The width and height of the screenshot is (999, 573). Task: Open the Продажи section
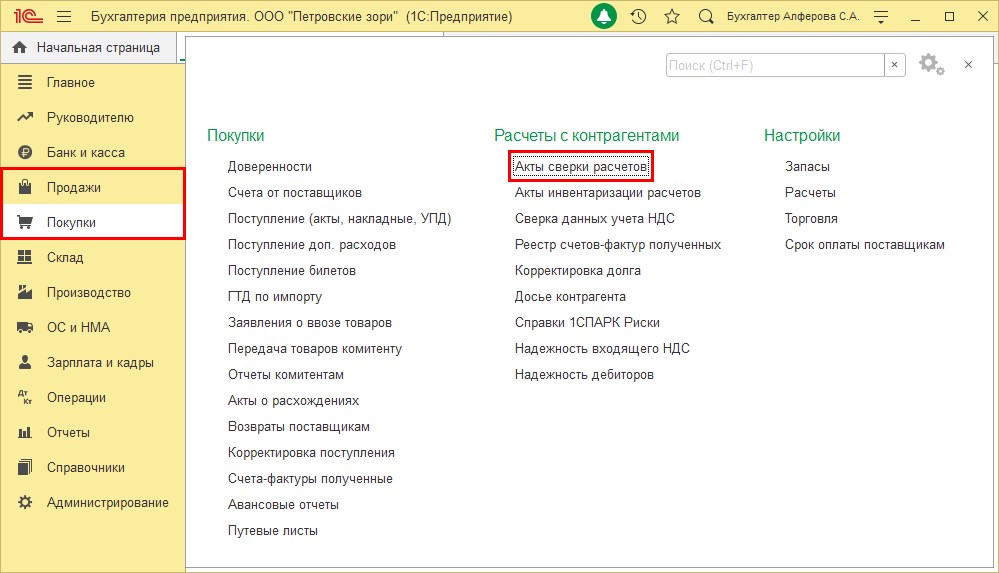[x=93, y=187]
